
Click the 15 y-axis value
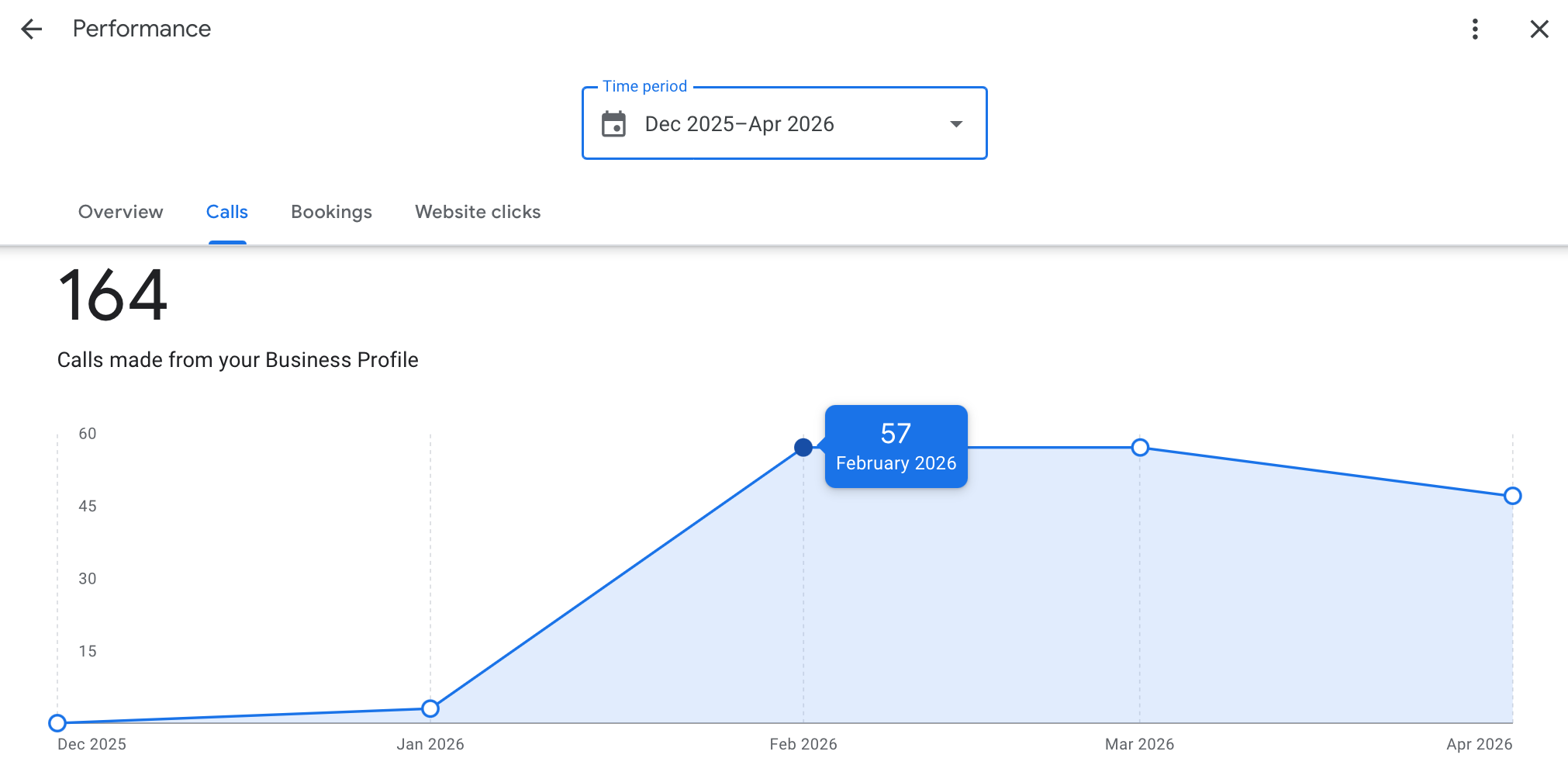click(88, 652)
